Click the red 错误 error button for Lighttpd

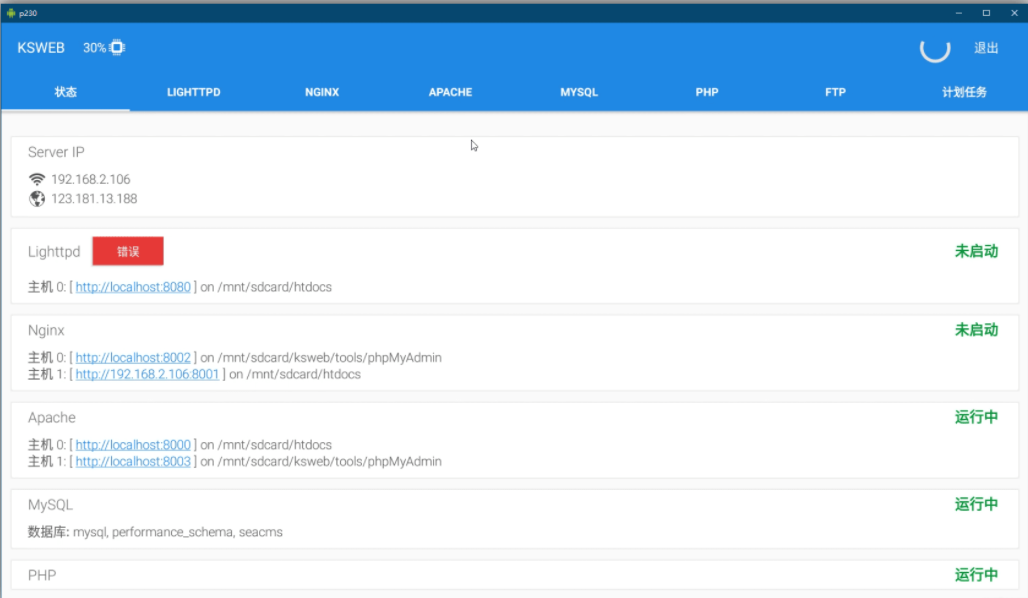(128, 251)
